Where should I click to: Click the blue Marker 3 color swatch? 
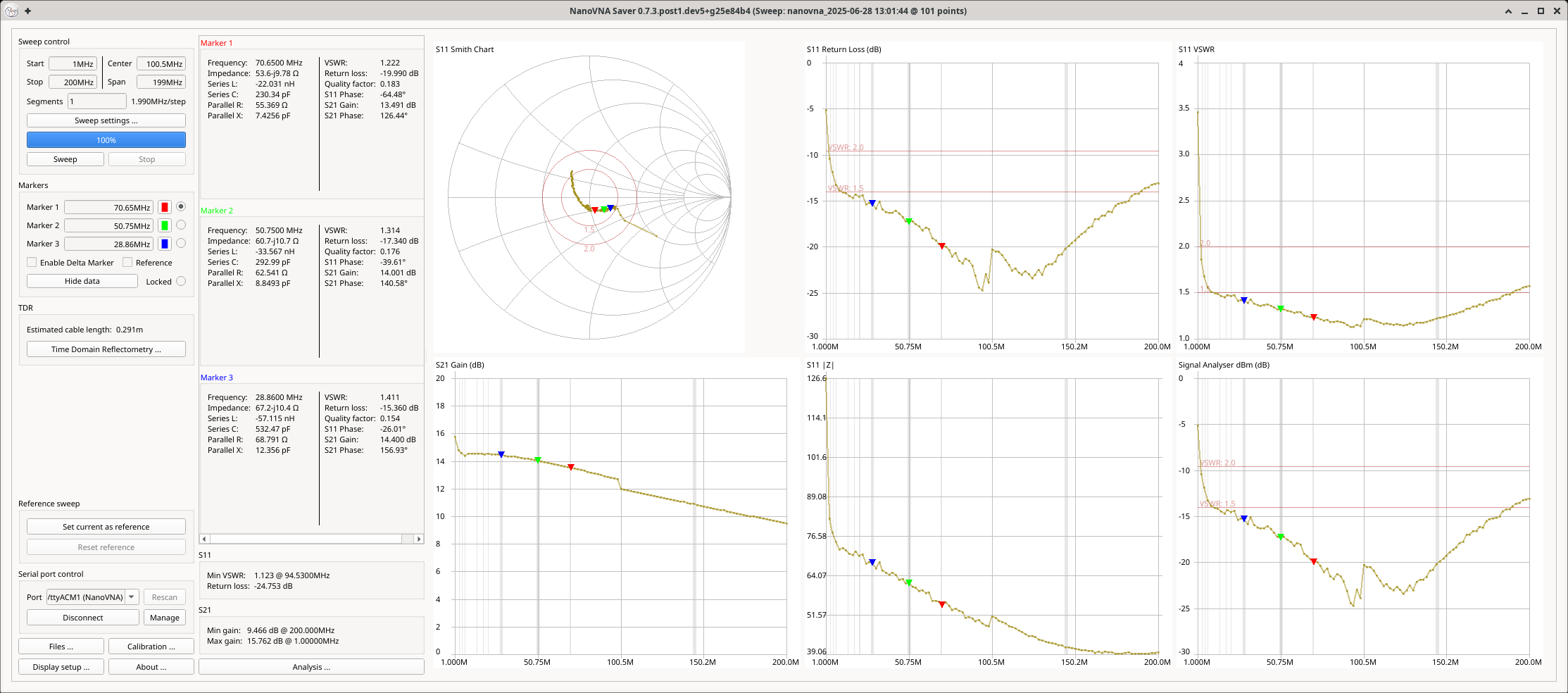point(165,244)
